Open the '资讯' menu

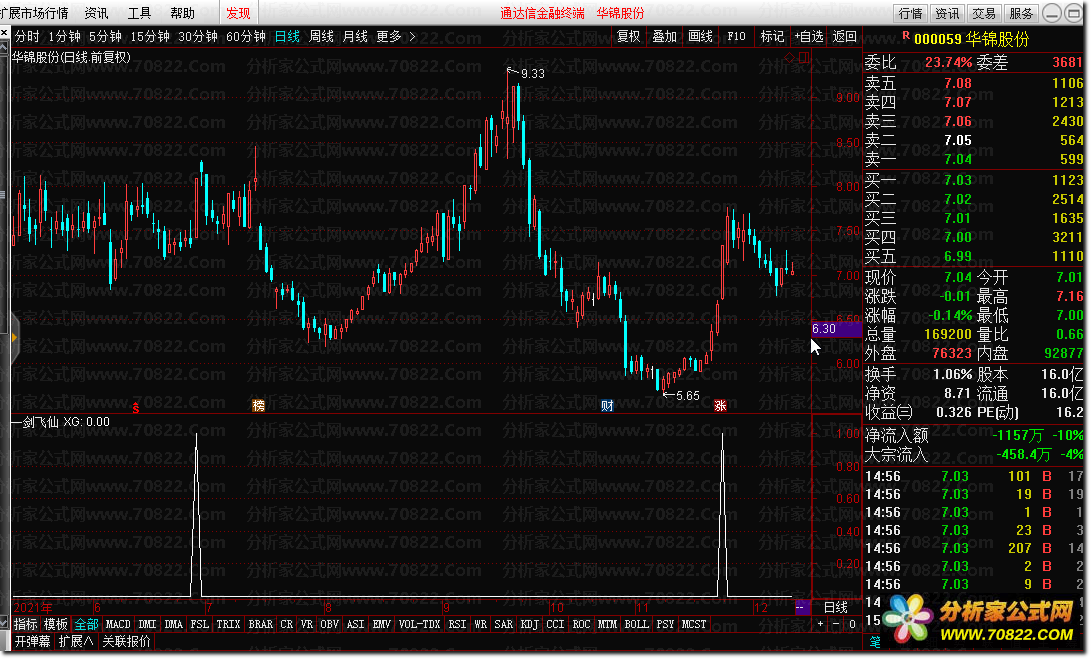(x=96, y=13)
